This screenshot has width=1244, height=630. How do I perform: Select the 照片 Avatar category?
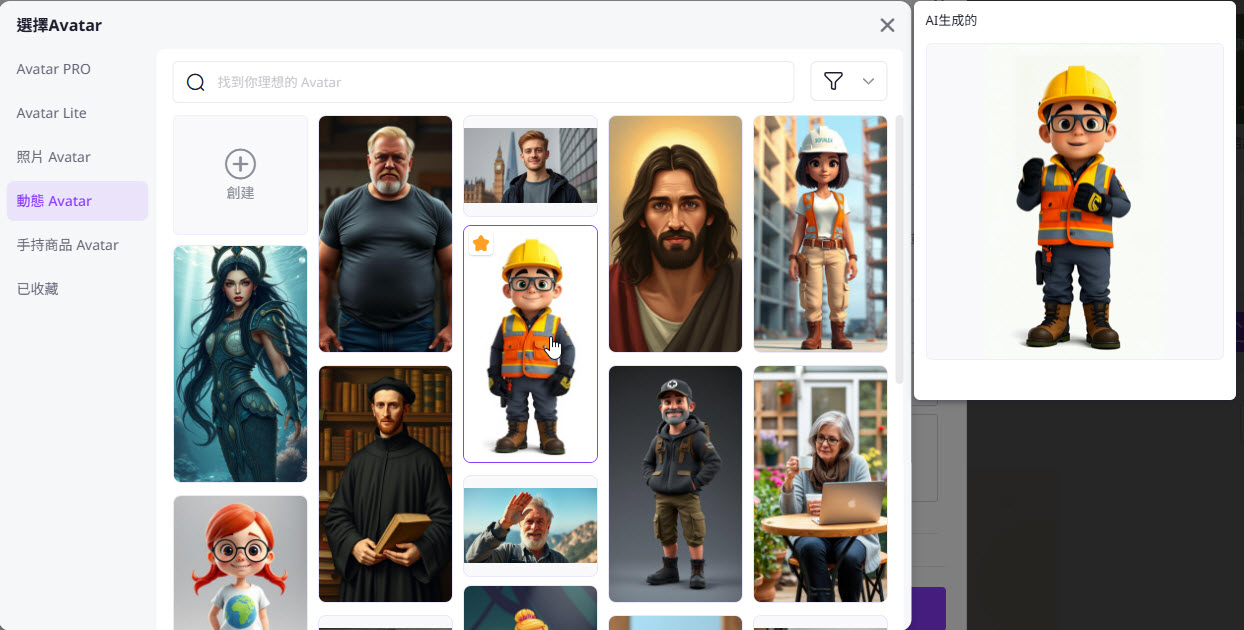point(54,157)
